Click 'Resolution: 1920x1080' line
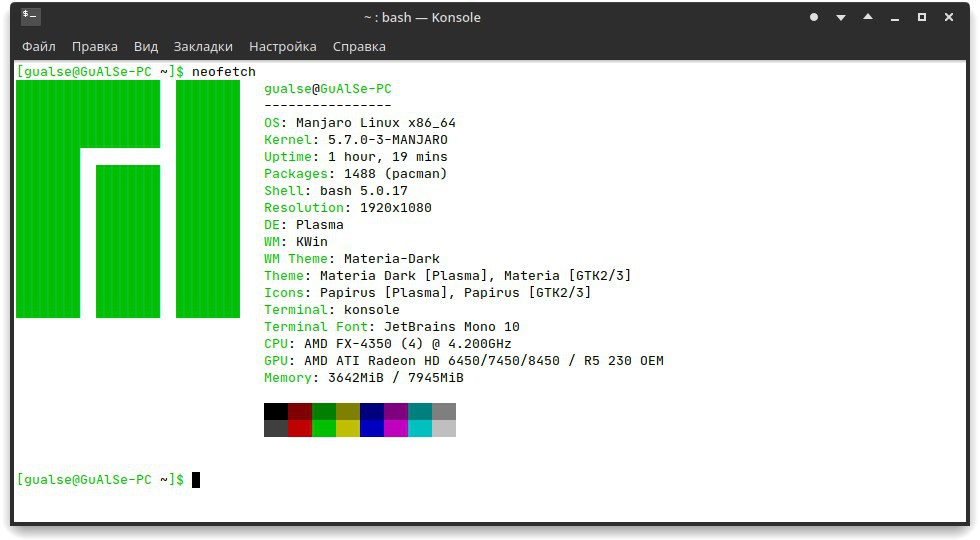 click(x=348, y=208)
